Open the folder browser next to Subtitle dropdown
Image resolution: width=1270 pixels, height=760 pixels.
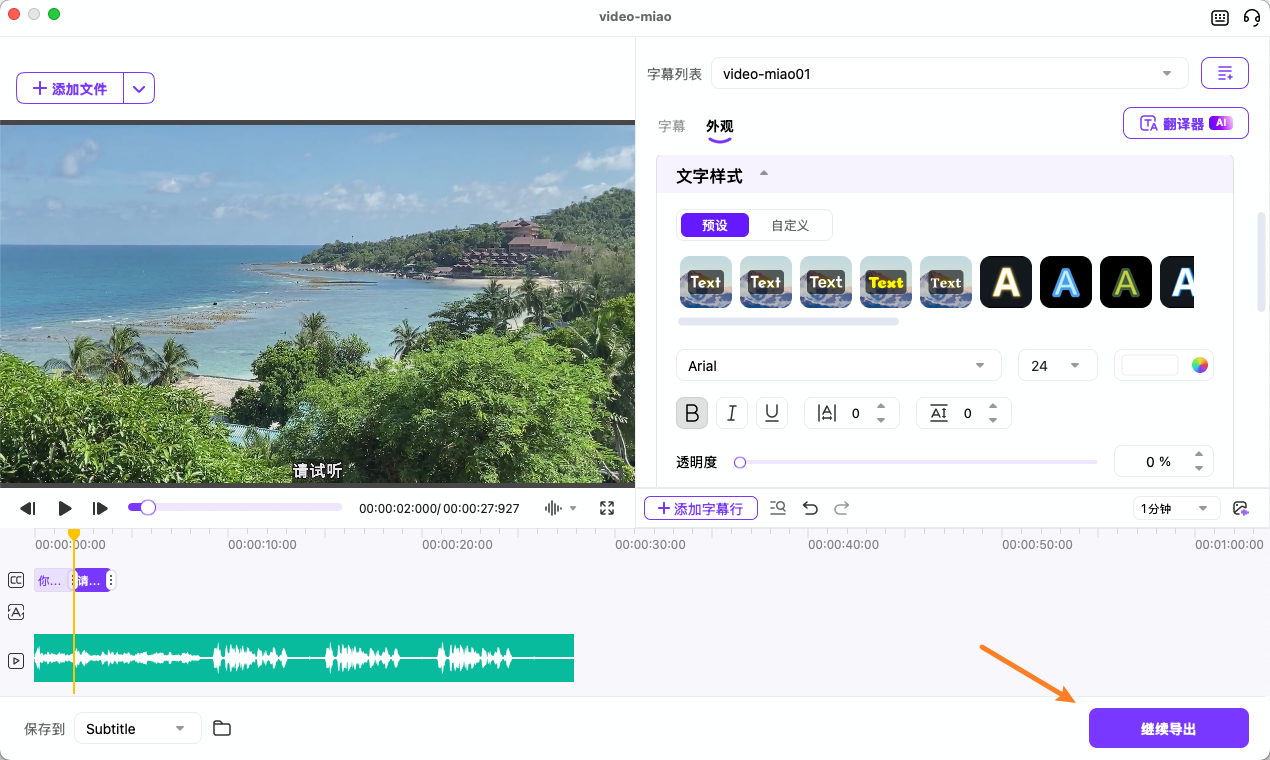point(221,728)
